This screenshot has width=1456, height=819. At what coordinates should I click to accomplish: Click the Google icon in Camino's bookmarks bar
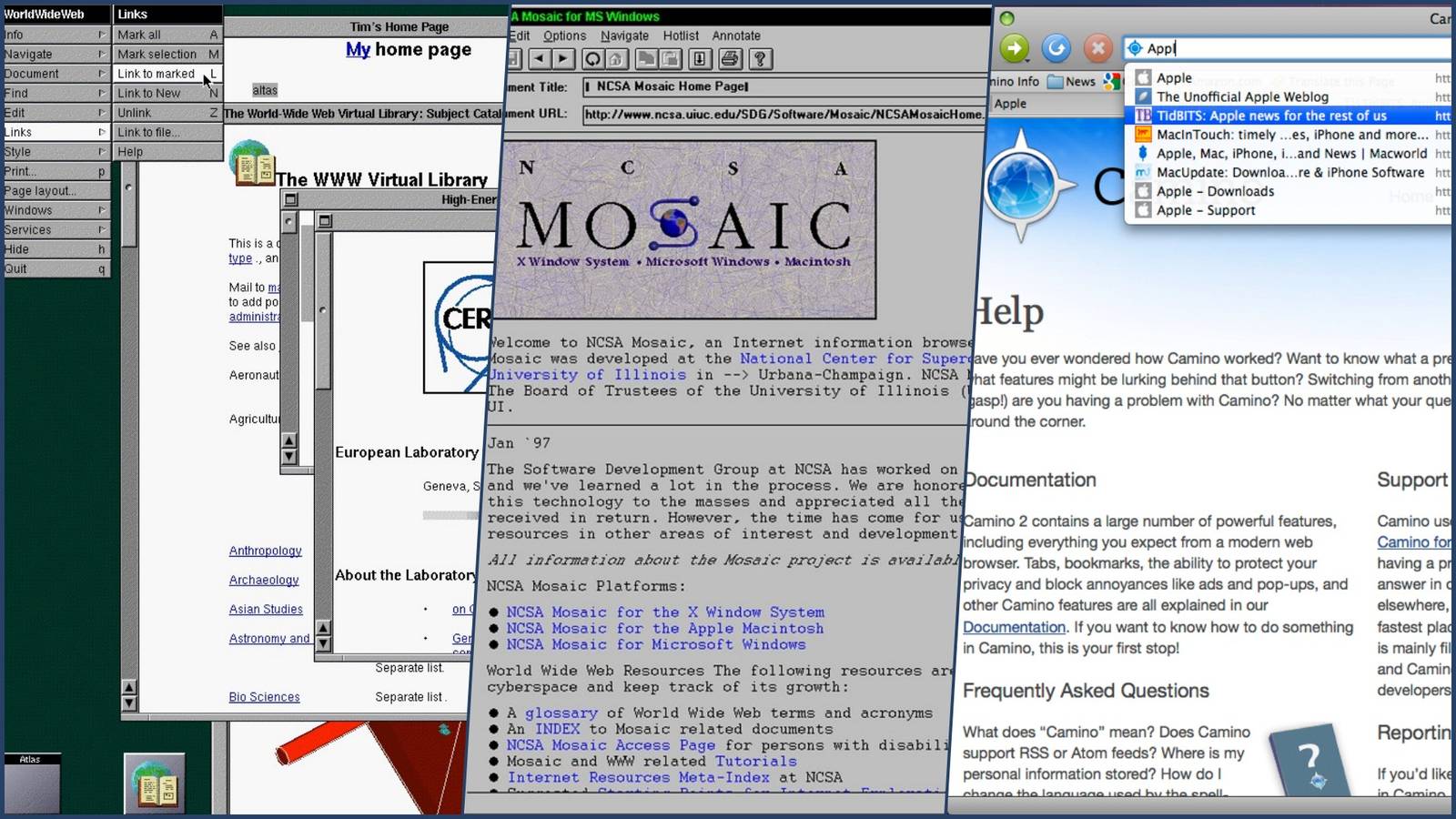click(1110, 82)
